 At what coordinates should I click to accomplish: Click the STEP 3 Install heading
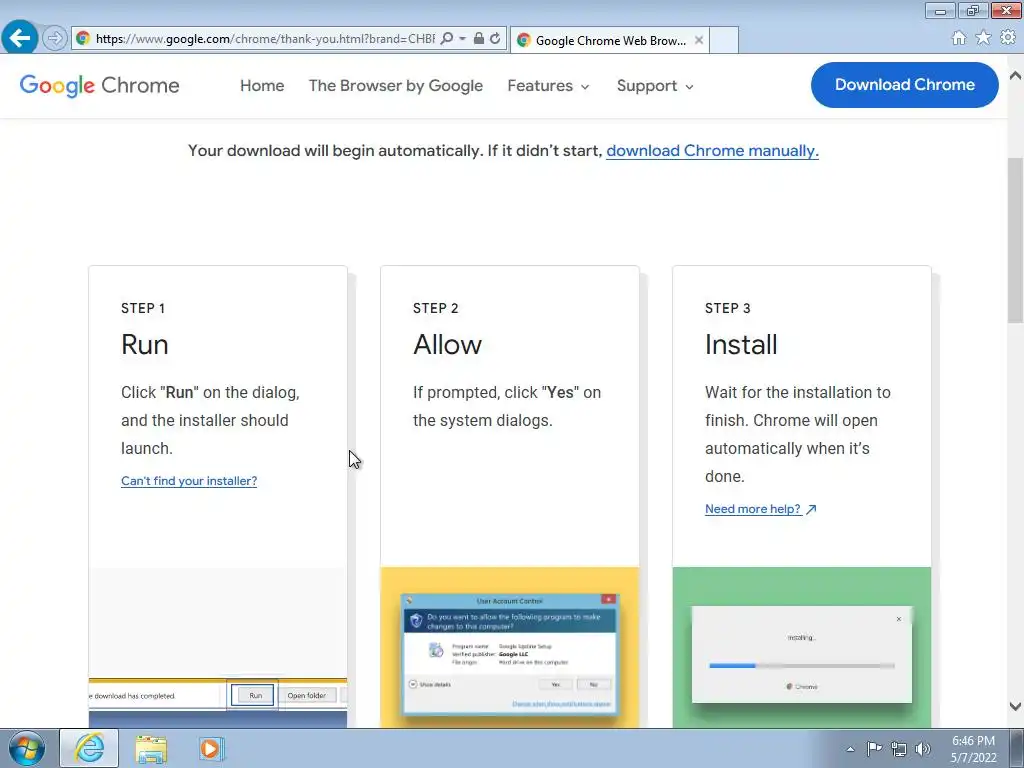[x=741, y=344]
